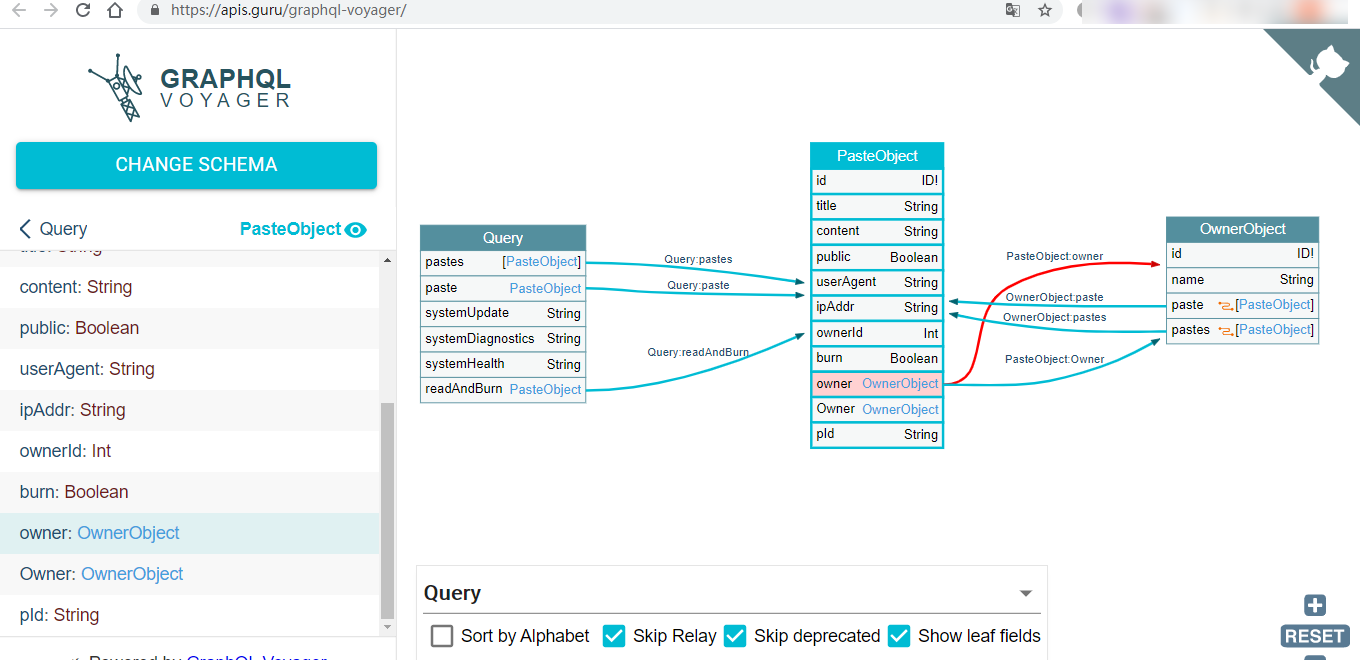Select public field in PasteObject node
Viewport: 1360px width, 660px height.
877,257
